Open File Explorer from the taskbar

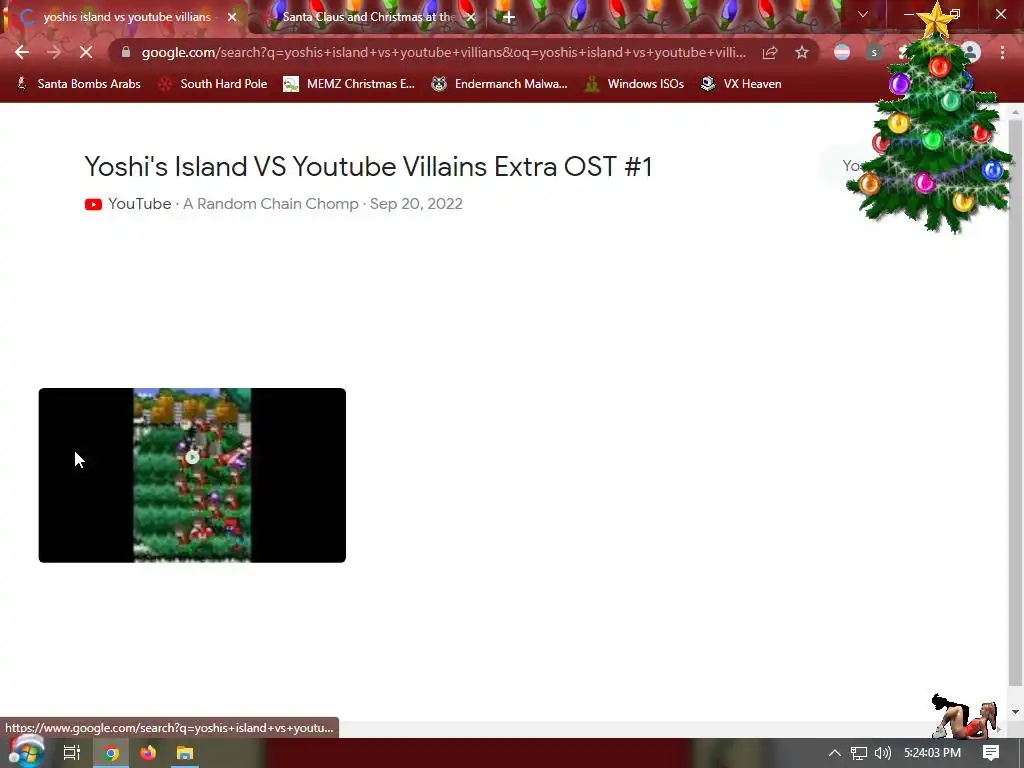185,753
